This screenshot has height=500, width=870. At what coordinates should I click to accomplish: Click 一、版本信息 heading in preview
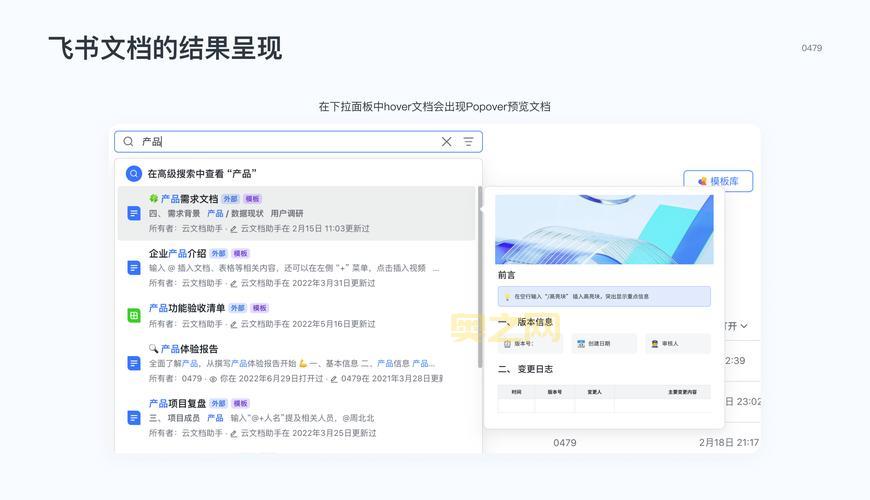point(525,322)
